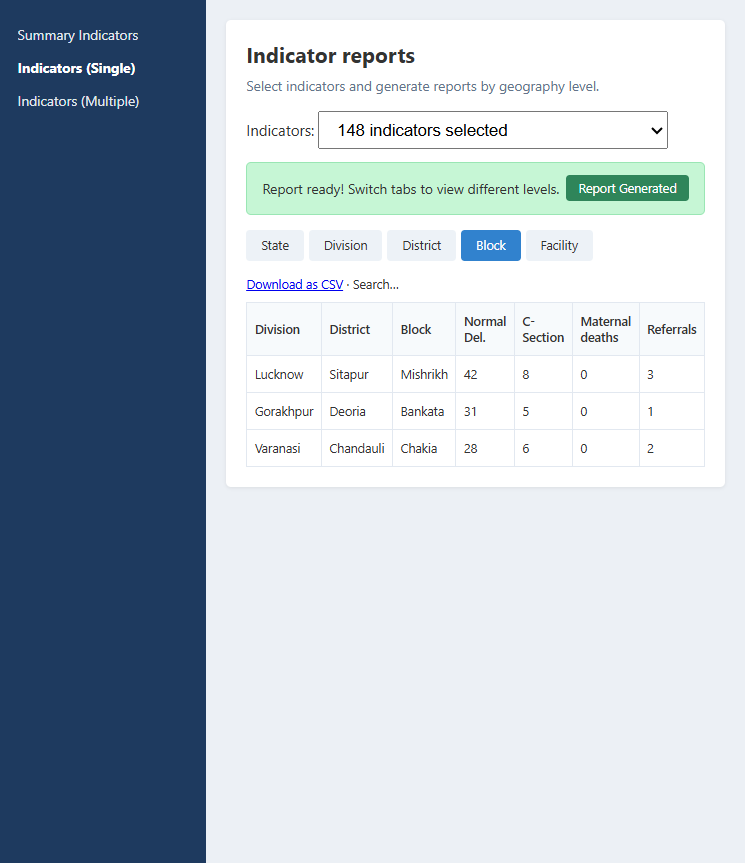Screen dimensions: 745x863
Task: Select the Gorakhpur division cell
Action: 284,411
